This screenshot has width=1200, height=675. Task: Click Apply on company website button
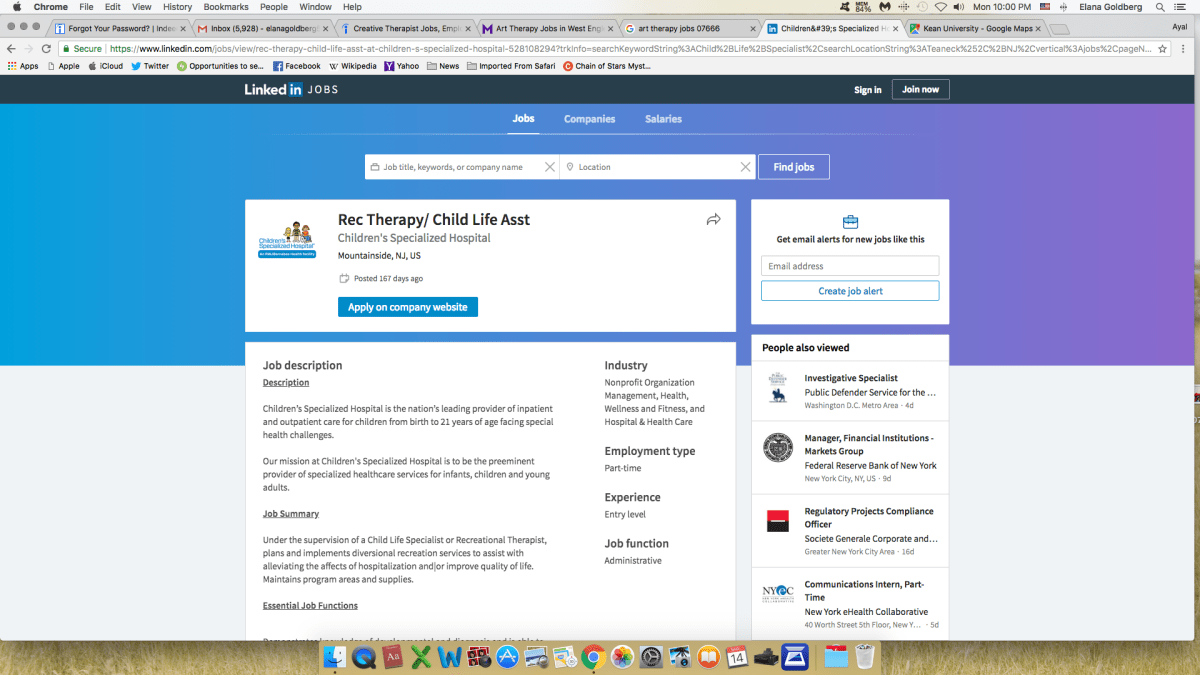(407, 307)
